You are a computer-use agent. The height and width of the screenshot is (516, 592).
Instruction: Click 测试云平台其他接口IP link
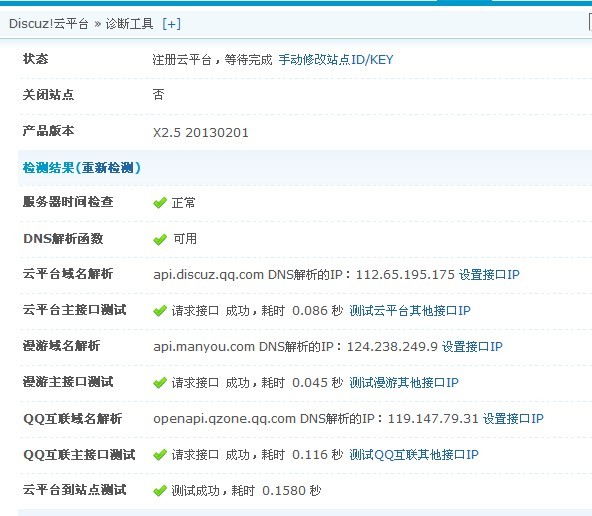(x=410, y=311)
